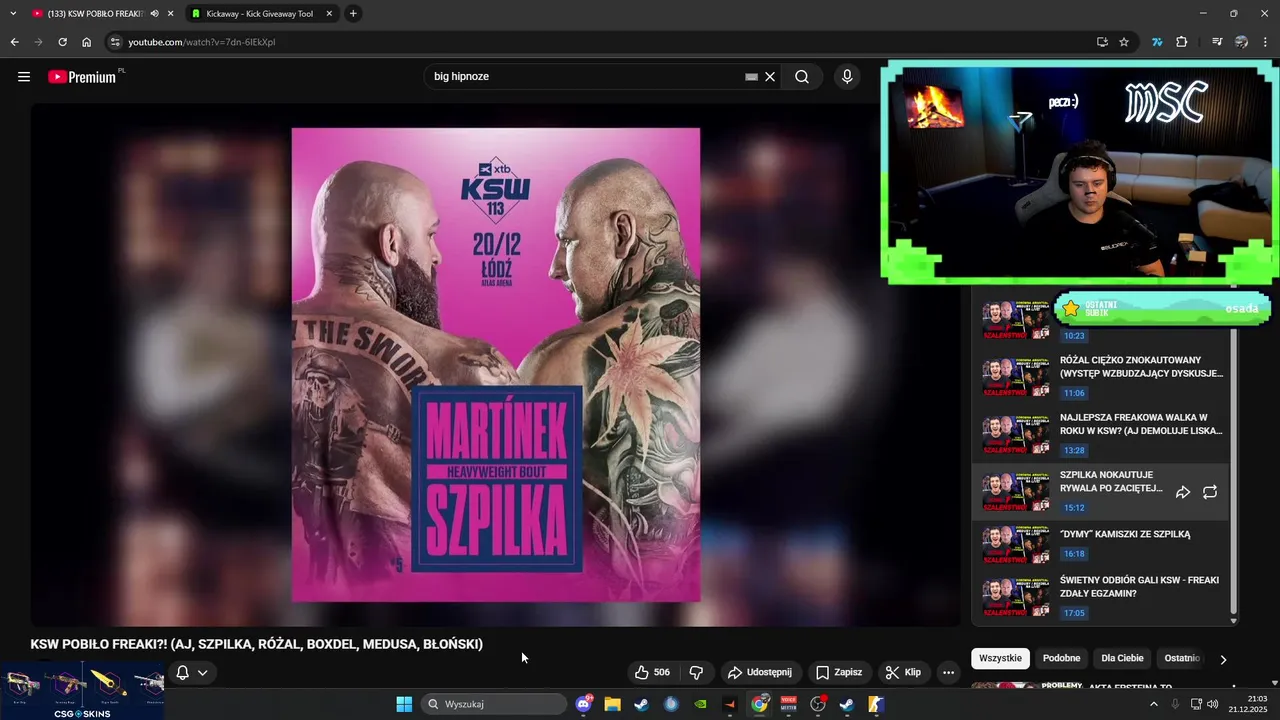Click the Wyszukaj taskbar search box
The image size is (1280, 720).
tap(494, 704)
